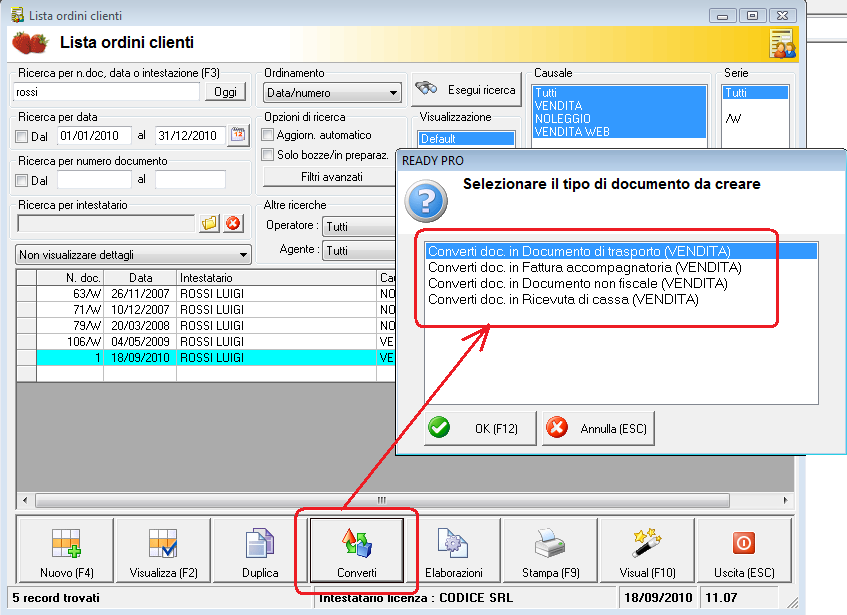Sort by N. doc. column header
This screenshot has height=615, width=847.
(x=70, y=278)
